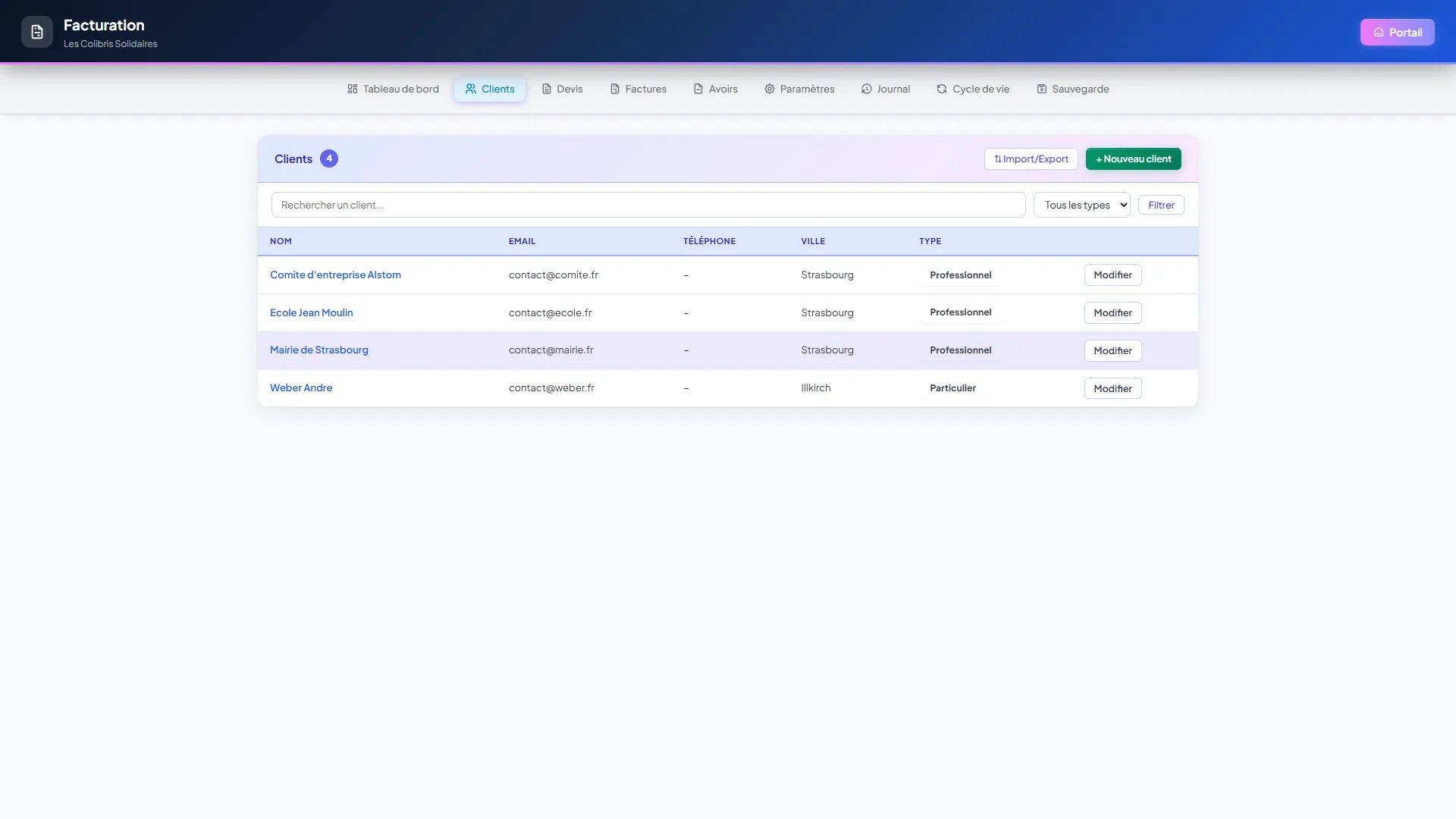
Task: Click the Devis document icon
Action: [x=547, y=89]
